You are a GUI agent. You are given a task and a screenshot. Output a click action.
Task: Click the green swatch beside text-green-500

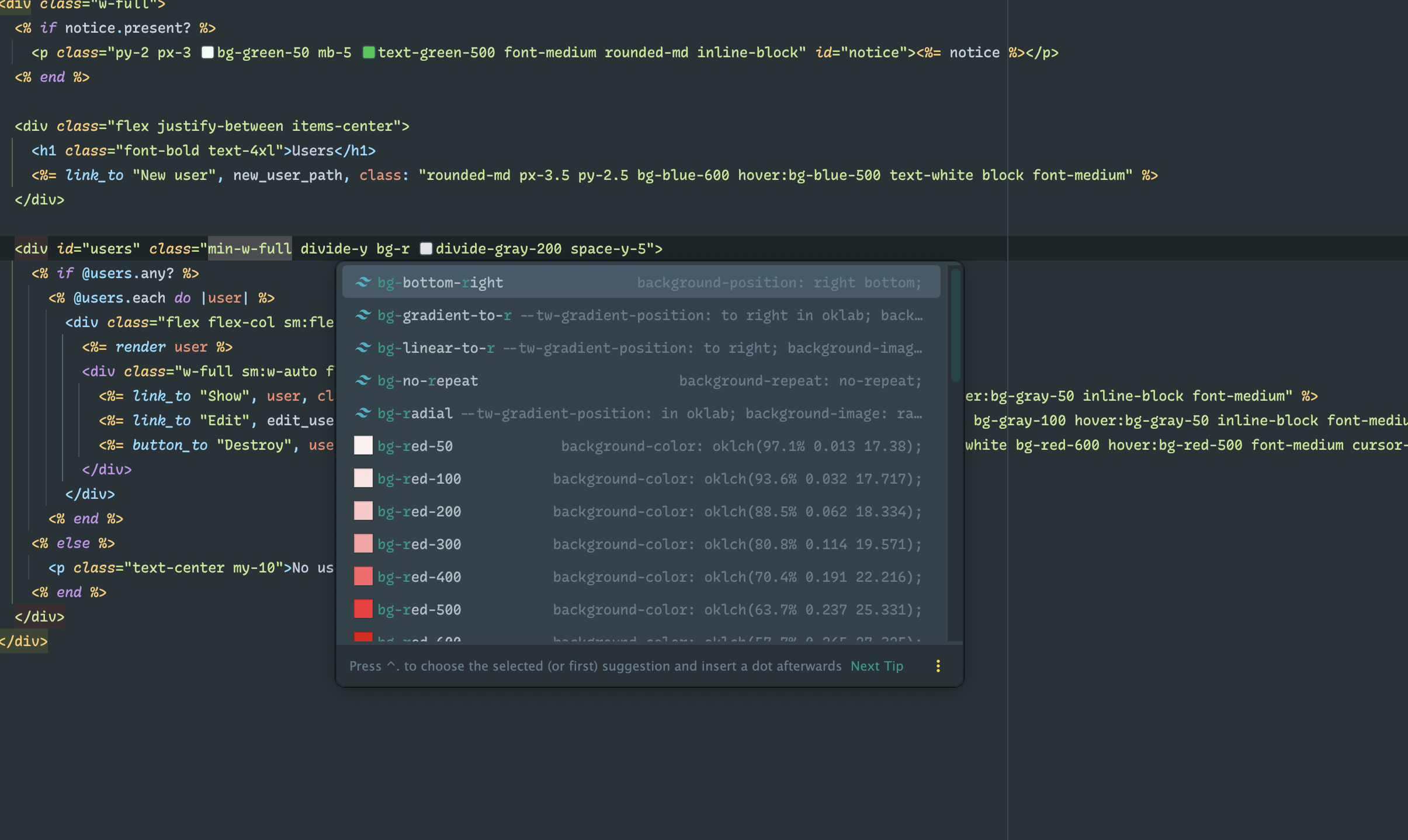coord(369,52)
